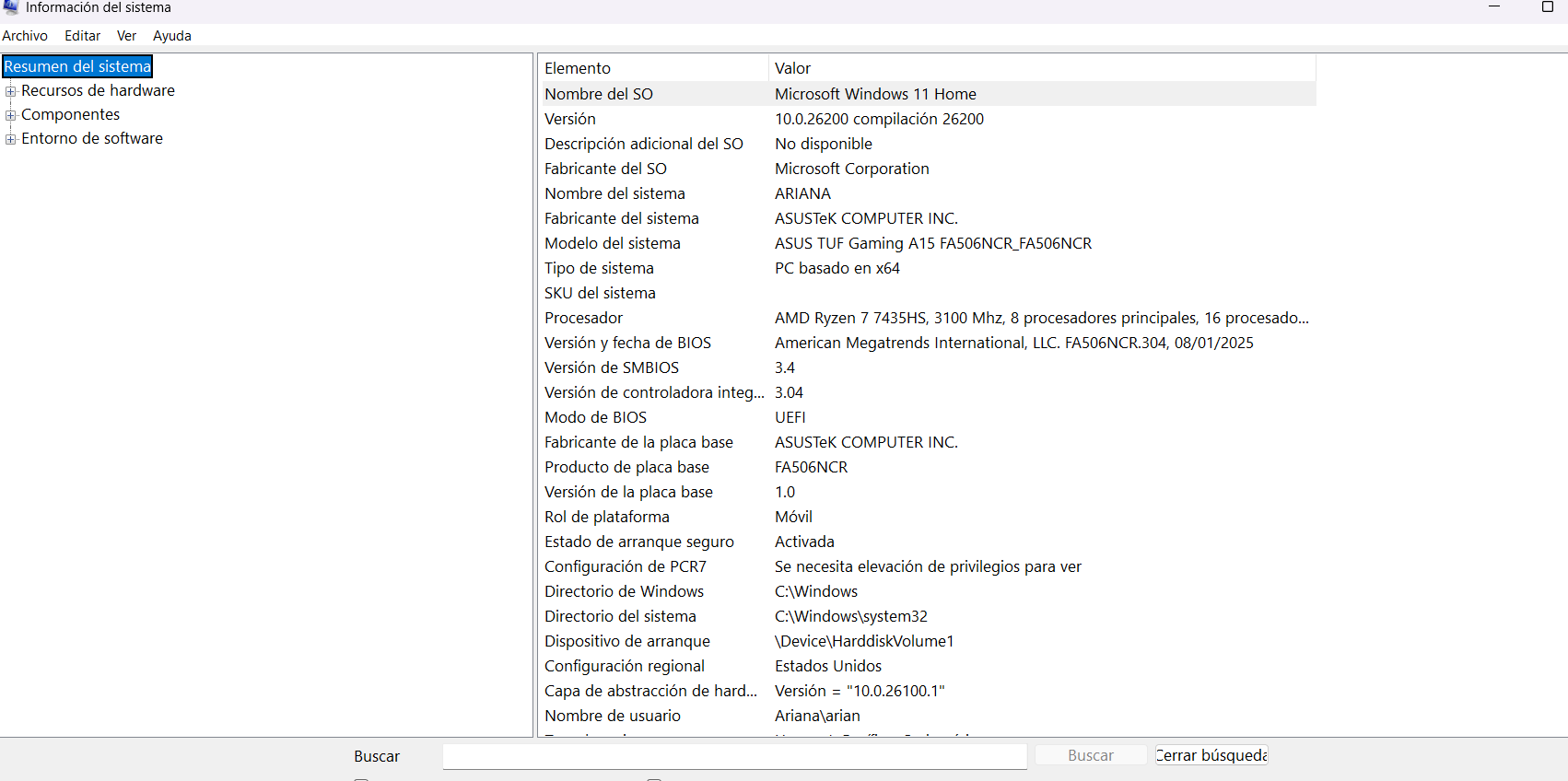Open the Editar menu
1568x781 pixels.
click(82, 36)
